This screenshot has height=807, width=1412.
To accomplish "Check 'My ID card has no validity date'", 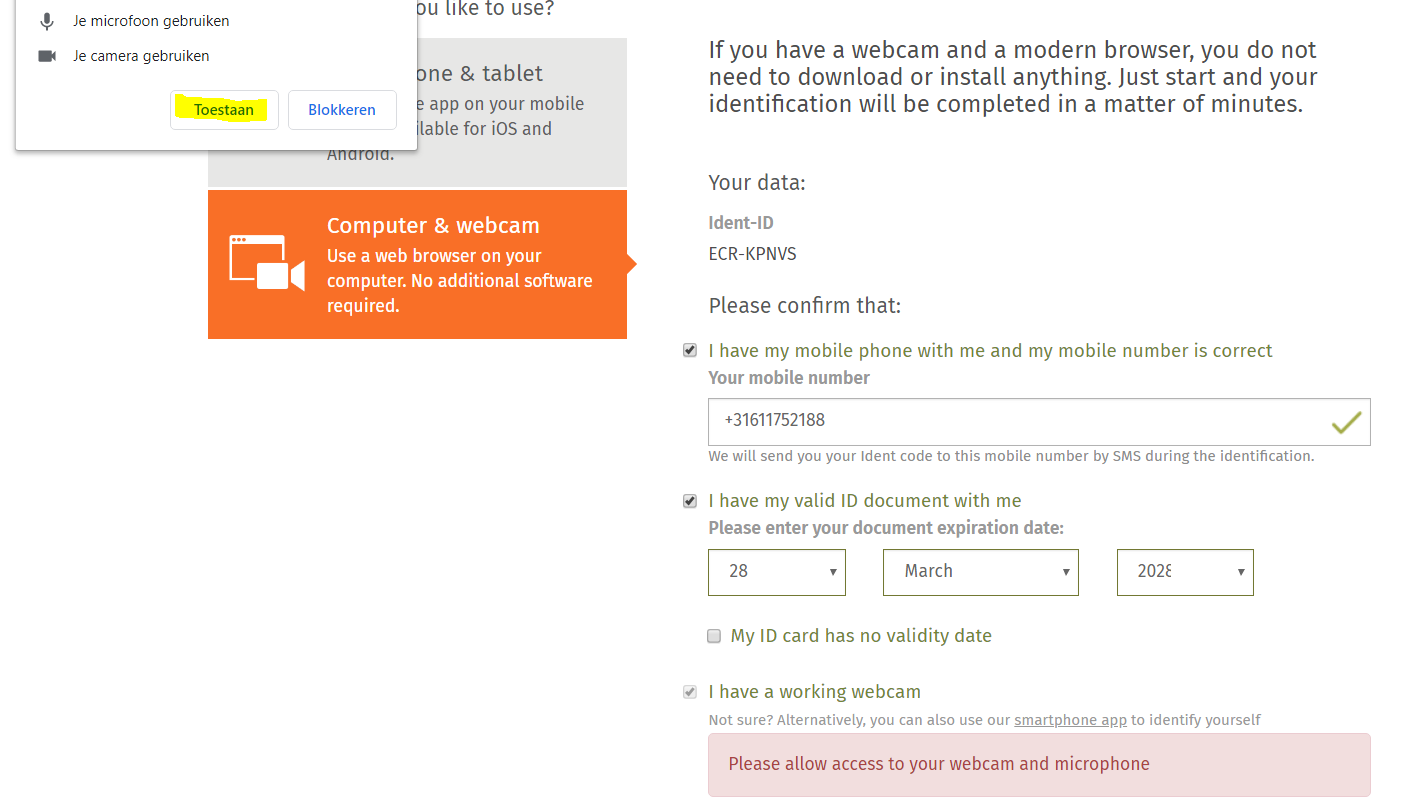I will [714, 636].
